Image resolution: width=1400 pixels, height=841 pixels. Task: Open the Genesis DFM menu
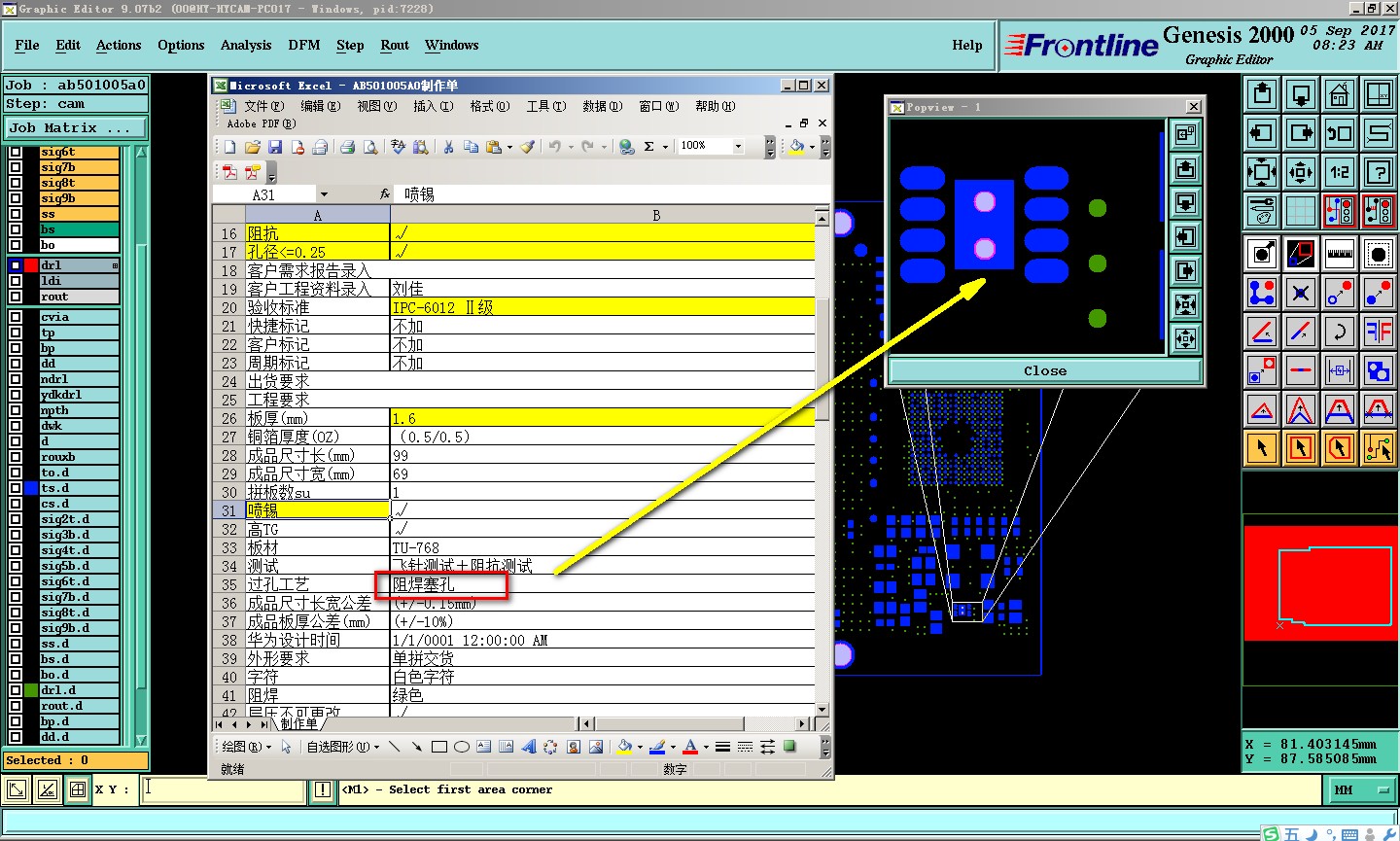pos(304,45)
